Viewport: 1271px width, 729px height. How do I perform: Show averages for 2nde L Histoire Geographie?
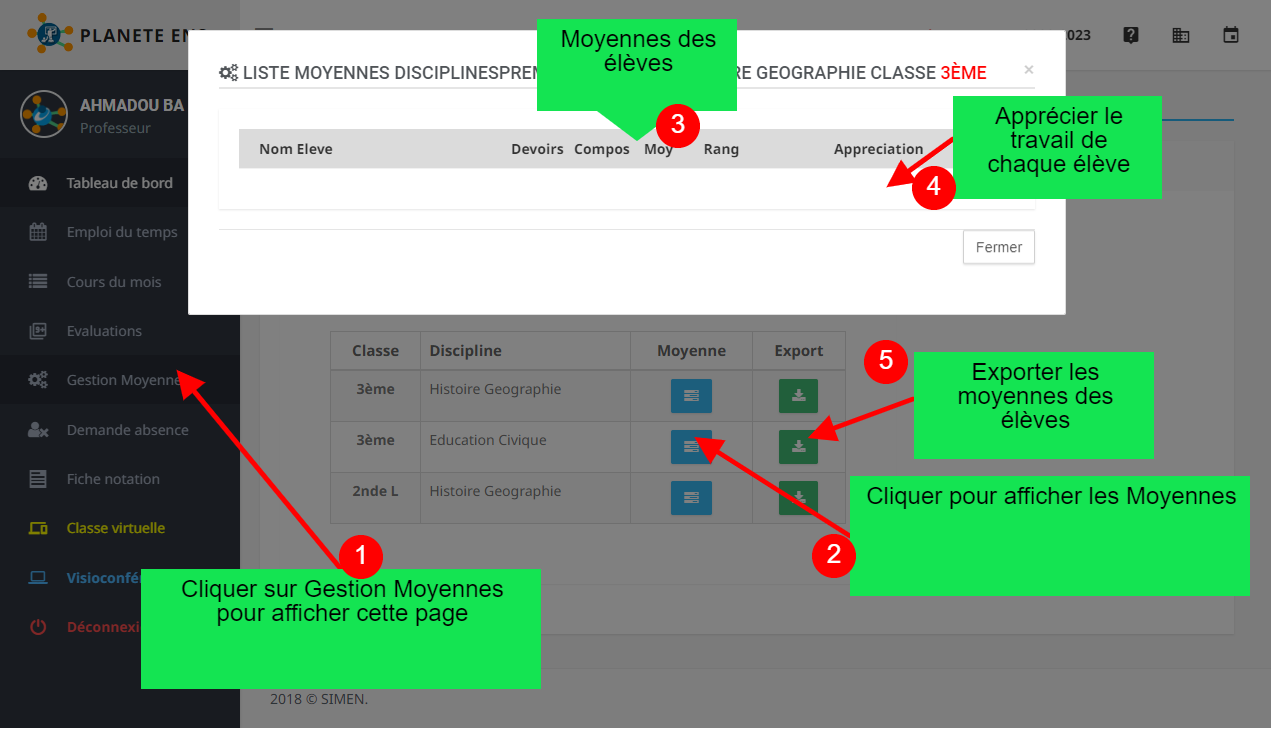(x=691, y=497)
